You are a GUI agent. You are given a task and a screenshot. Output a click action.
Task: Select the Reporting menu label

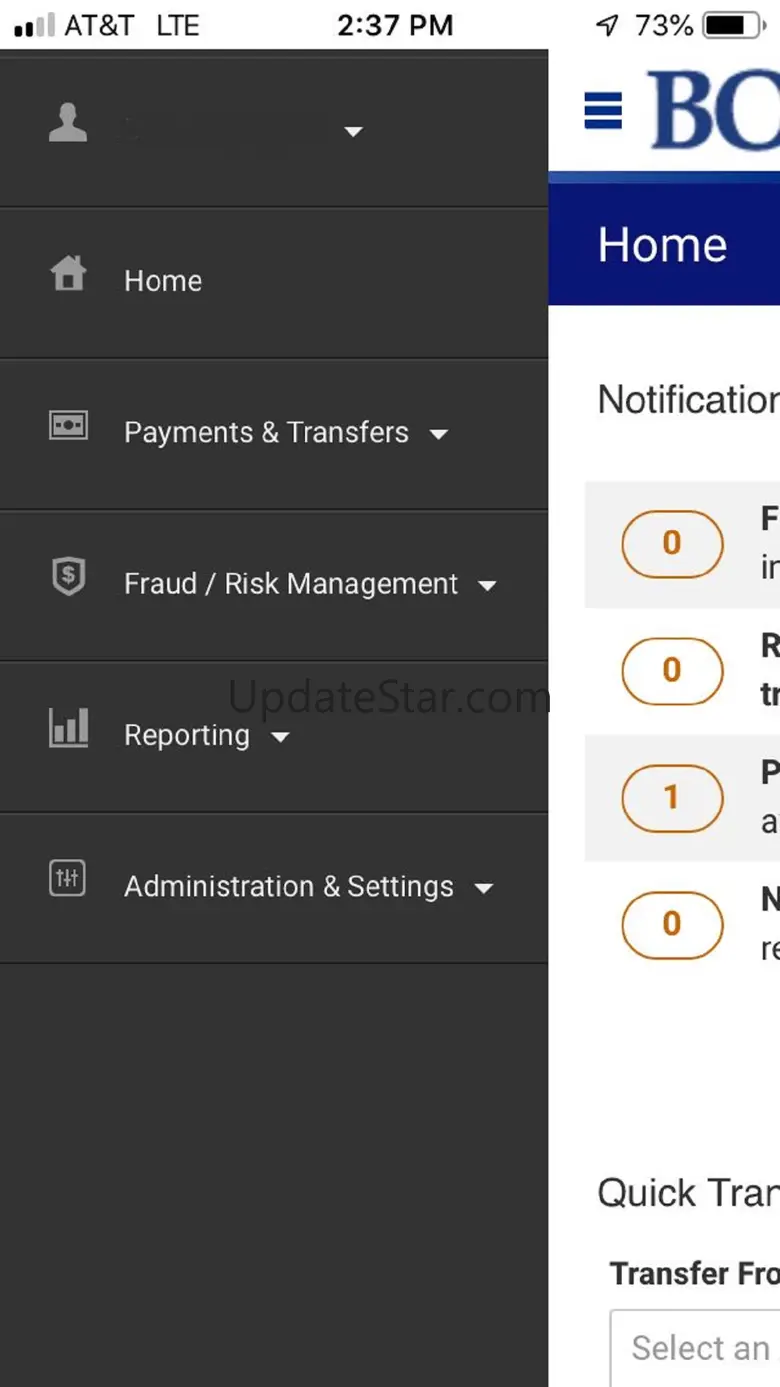tap(187, 735)
